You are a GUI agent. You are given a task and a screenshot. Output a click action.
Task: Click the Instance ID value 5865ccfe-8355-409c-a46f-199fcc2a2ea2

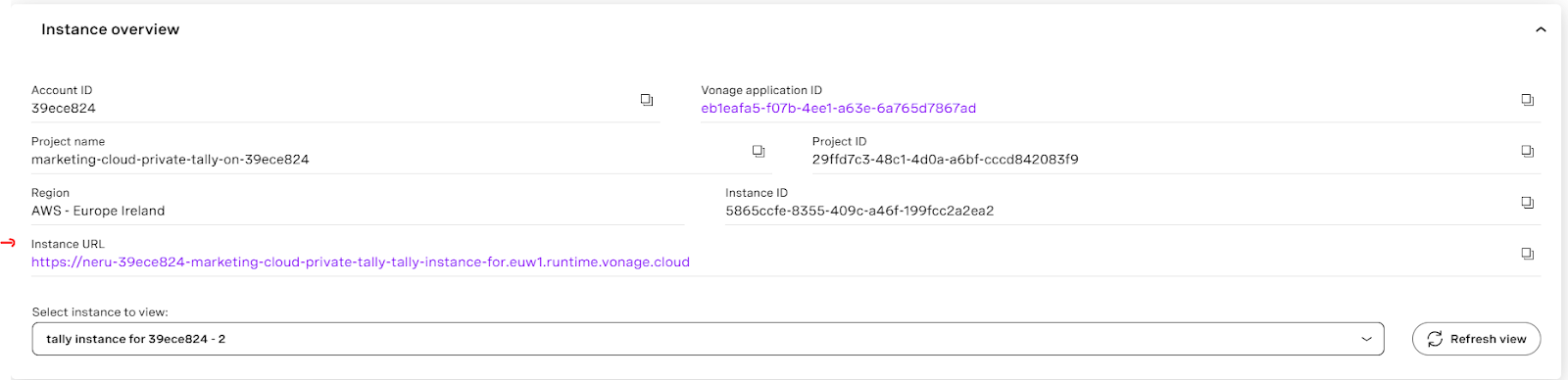[859, 211]
